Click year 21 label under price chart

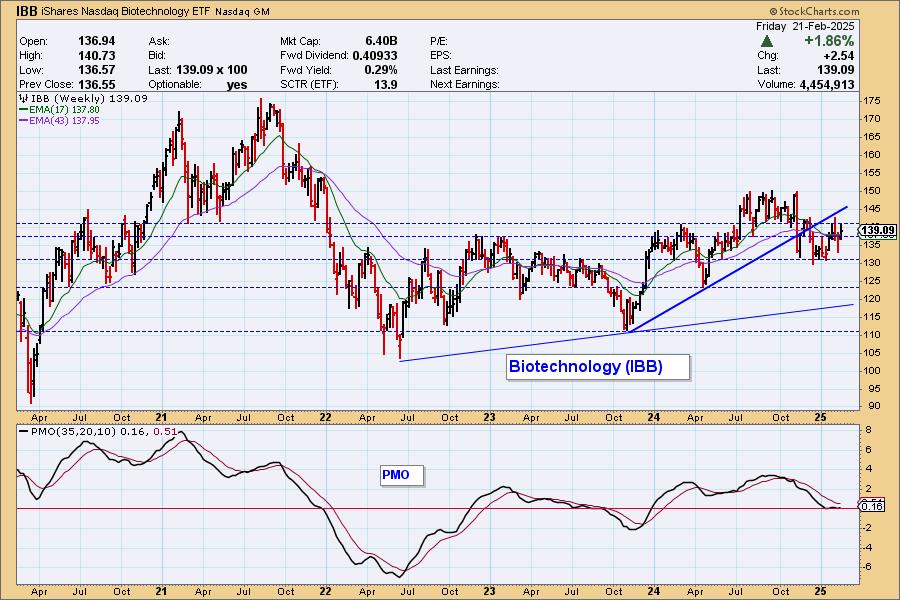[161, 417]
